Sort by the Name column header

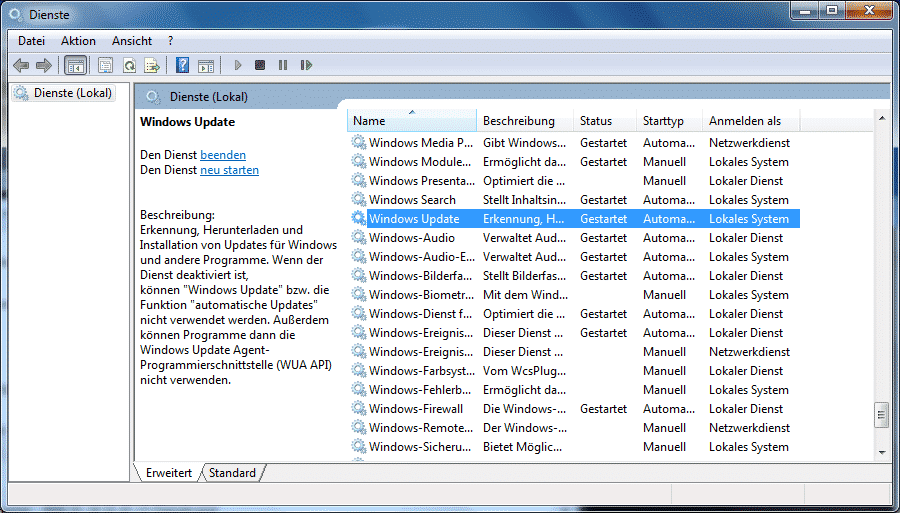coord(412,121)
